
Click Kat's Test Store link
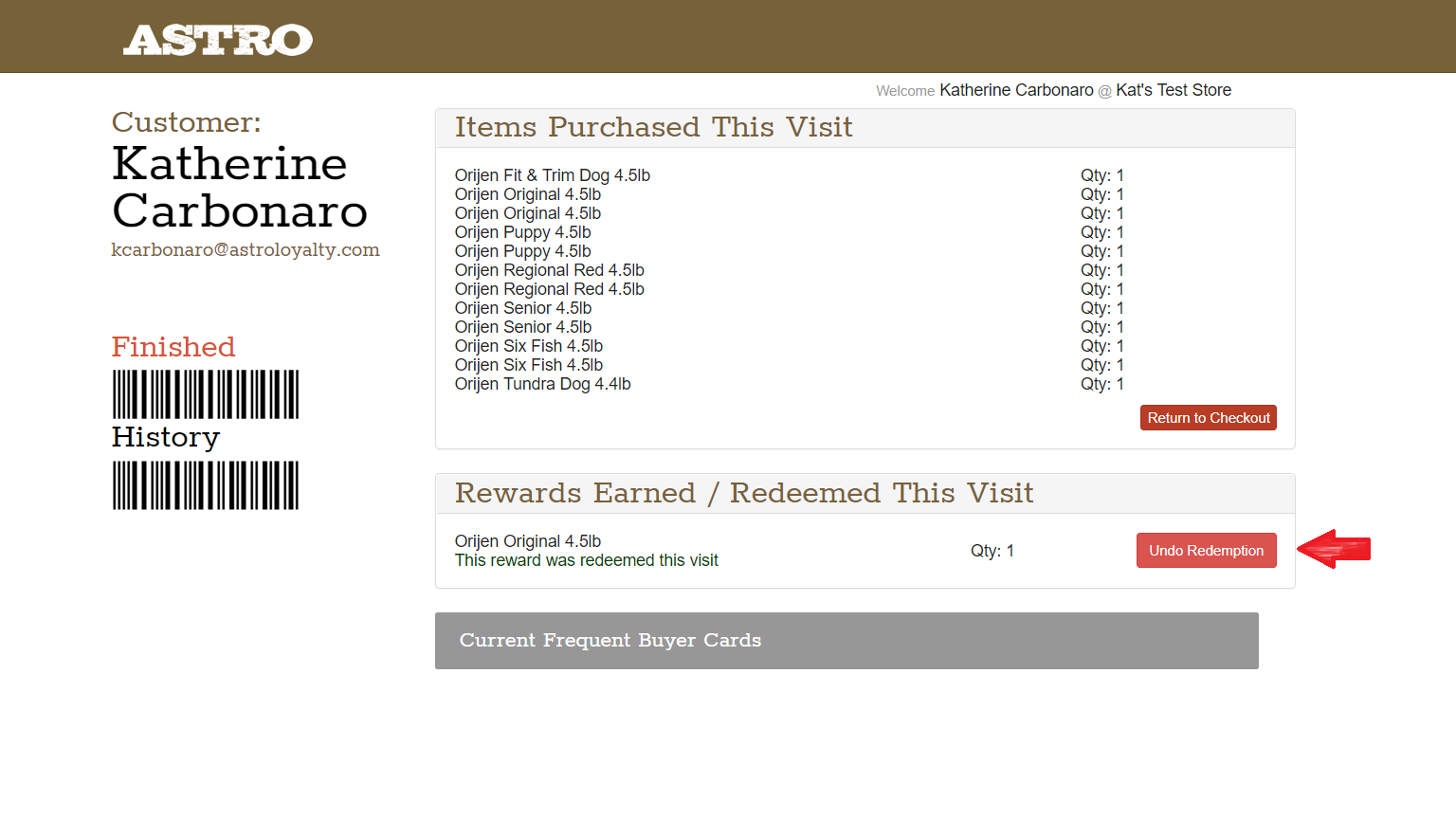tap(1174, 90)
